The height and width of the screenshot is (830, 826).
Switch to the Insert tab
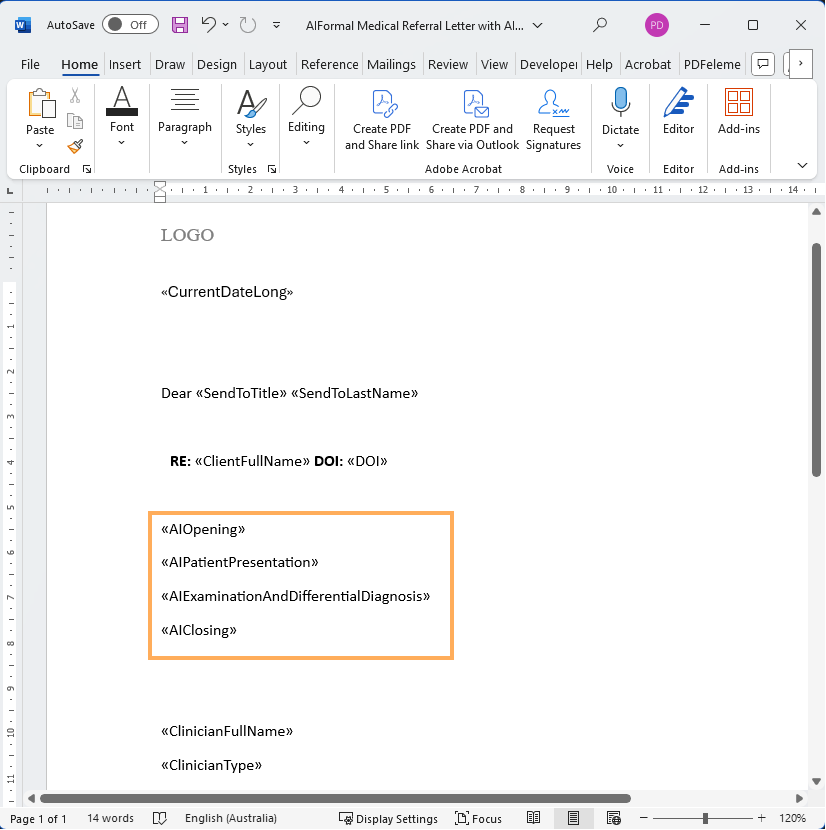[125, 64]
